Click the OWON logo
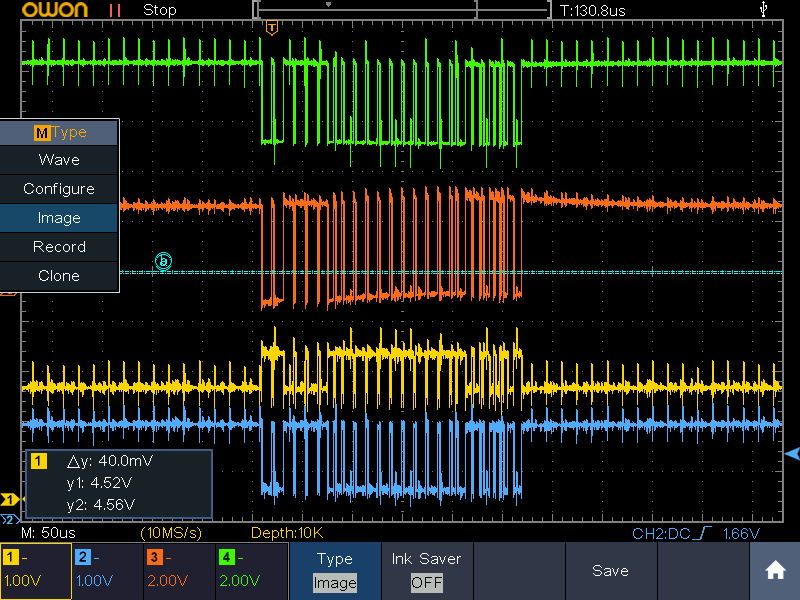This screenshot has height=600, width=800. coord(55,9)
